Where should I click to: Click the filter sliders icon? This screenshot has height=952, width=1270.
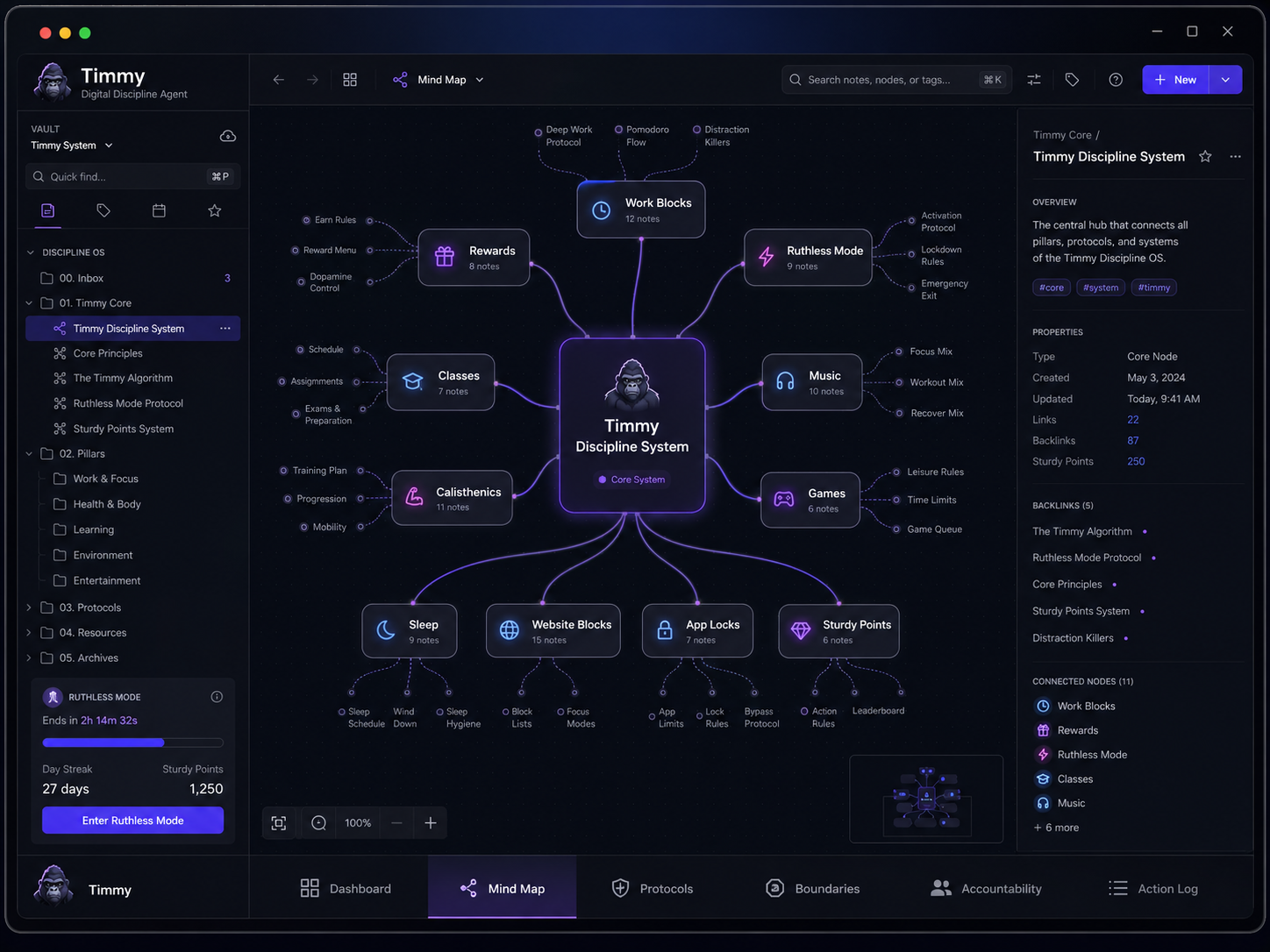coord(1034,80)
